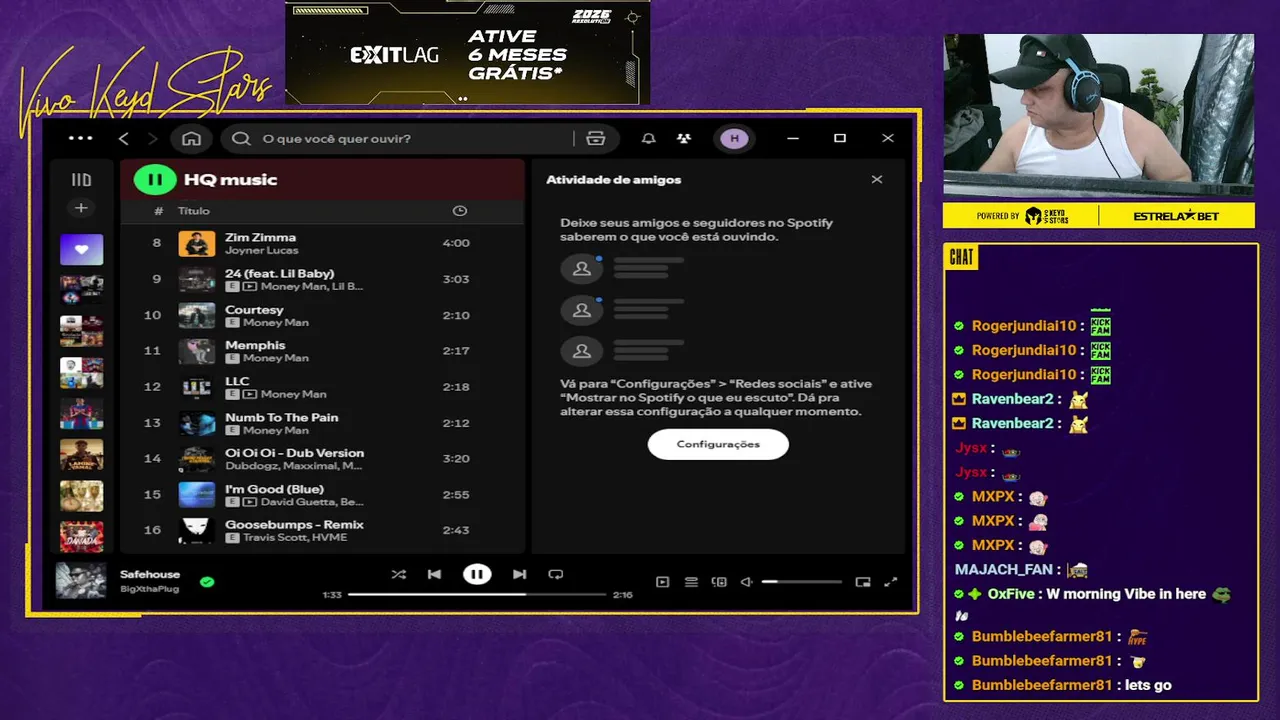Pause the HQ music playlist green button
Viewport: 1280px width, 720px height.
155,180
